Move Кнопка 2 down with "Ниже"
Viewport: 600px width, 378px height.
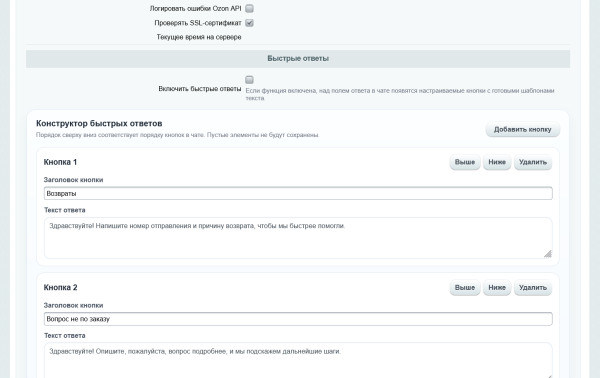click(497, 288)
